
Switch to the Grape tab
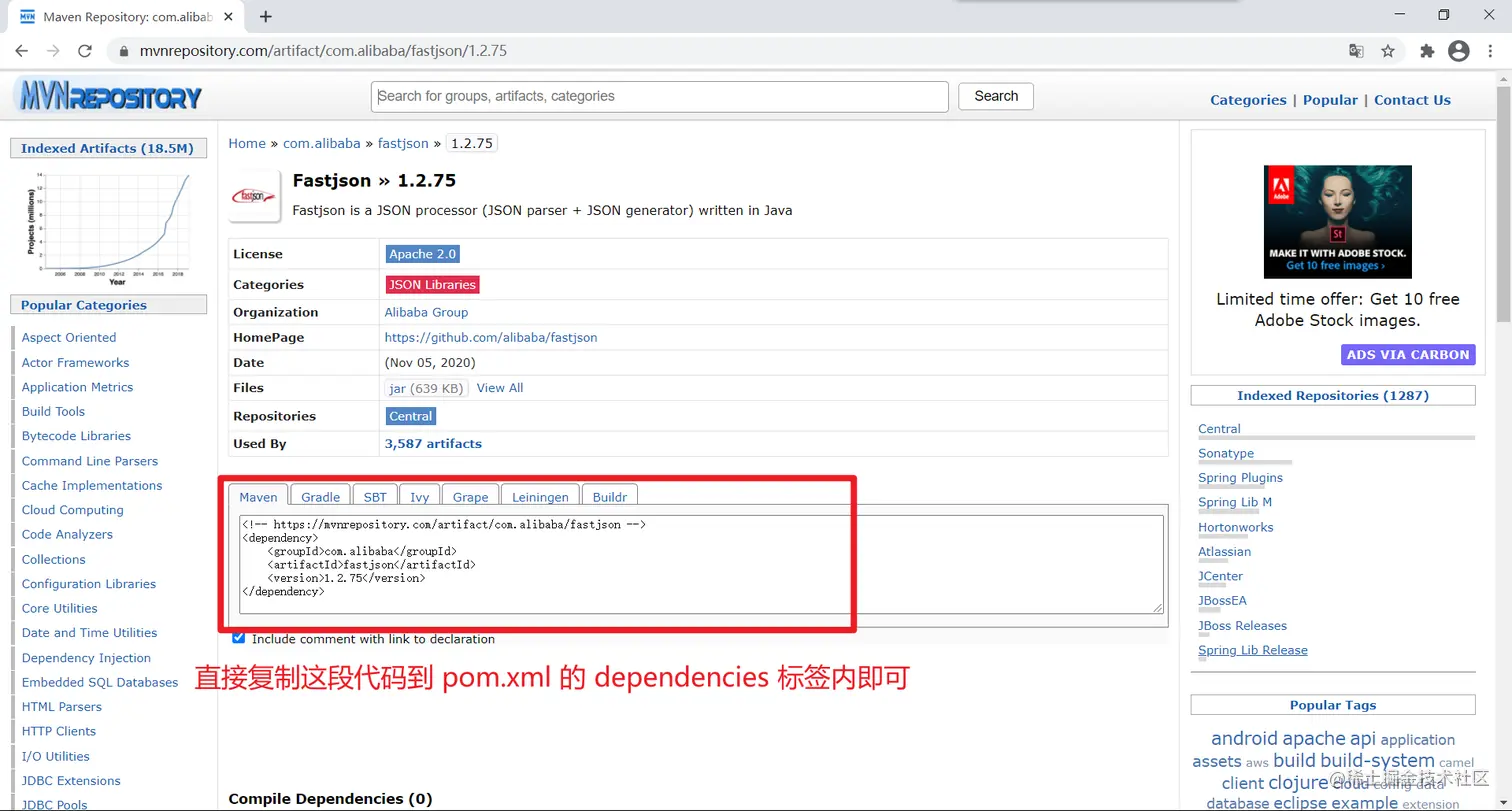tap(471, 496)
